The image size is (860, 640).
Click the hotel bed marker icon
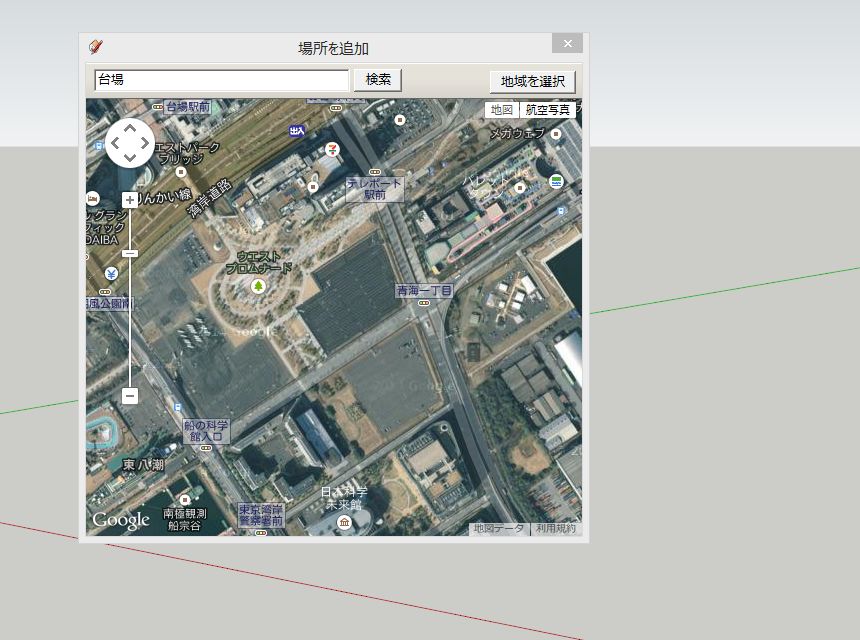click(93, 198)
